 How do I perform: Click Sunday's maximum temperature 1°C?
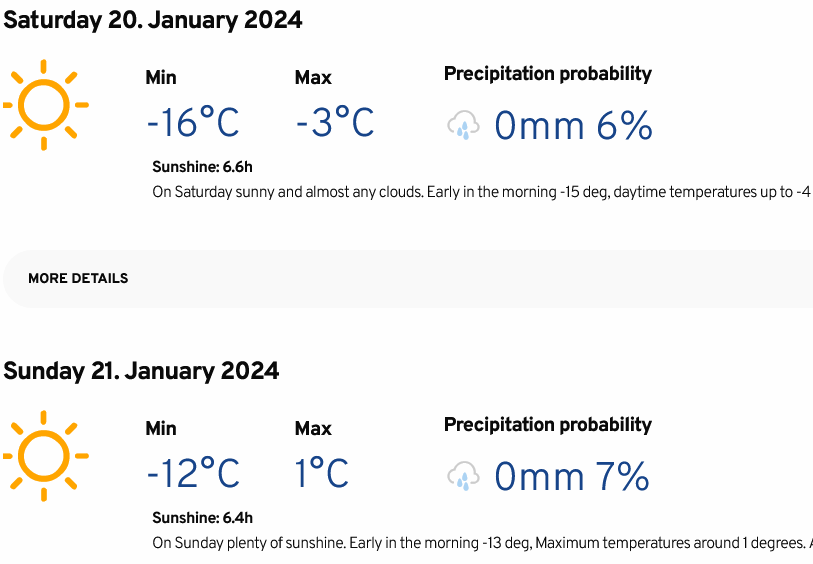pos(321,473)
